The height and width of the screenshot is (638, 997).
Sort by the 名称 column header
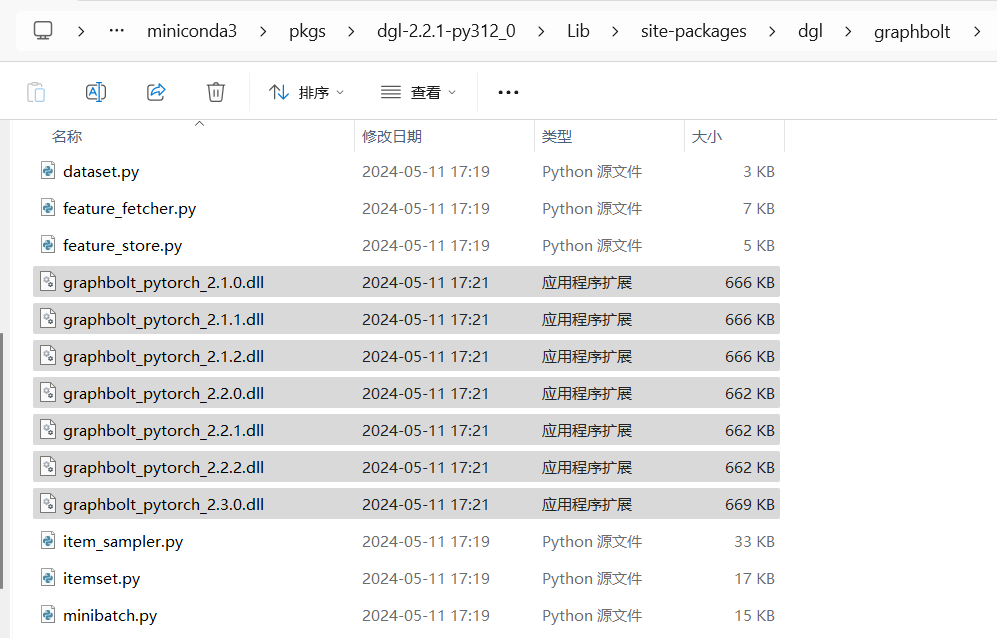click(67, 136)
